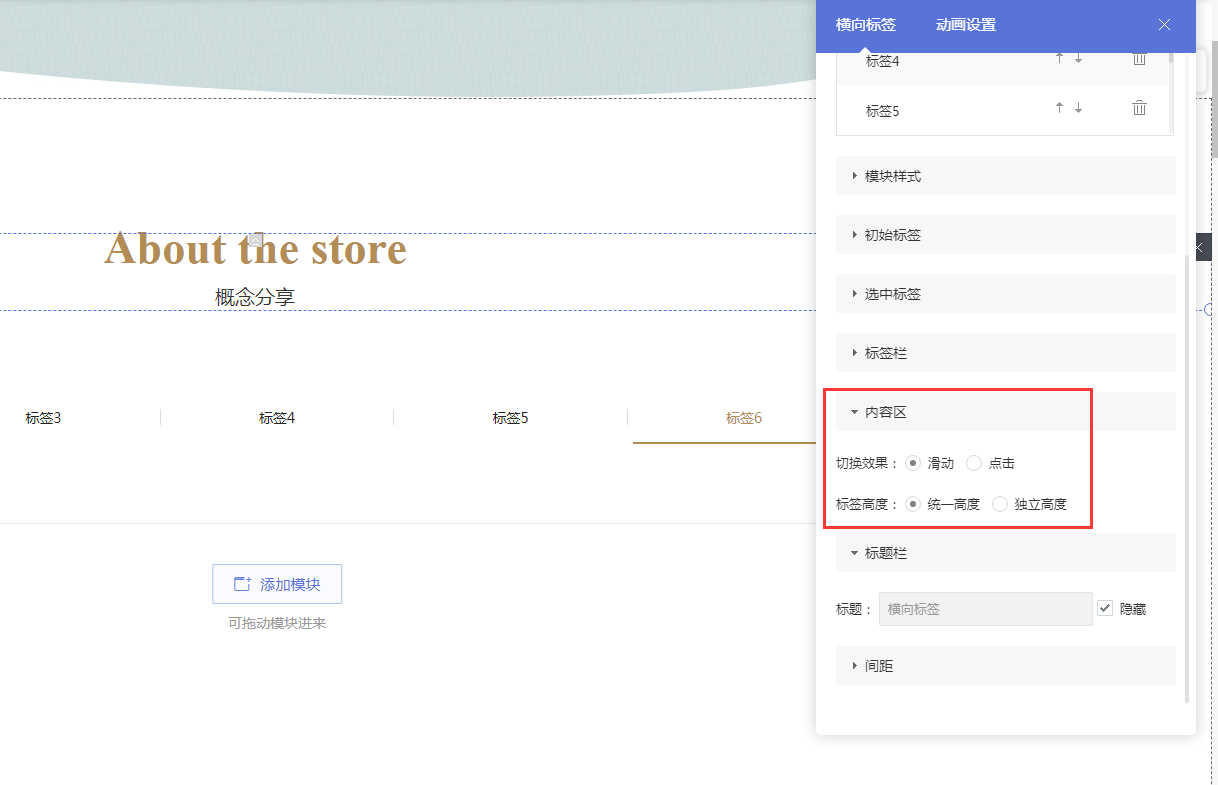Move 标签5 down with arrow icon

tap(1078, 108)
